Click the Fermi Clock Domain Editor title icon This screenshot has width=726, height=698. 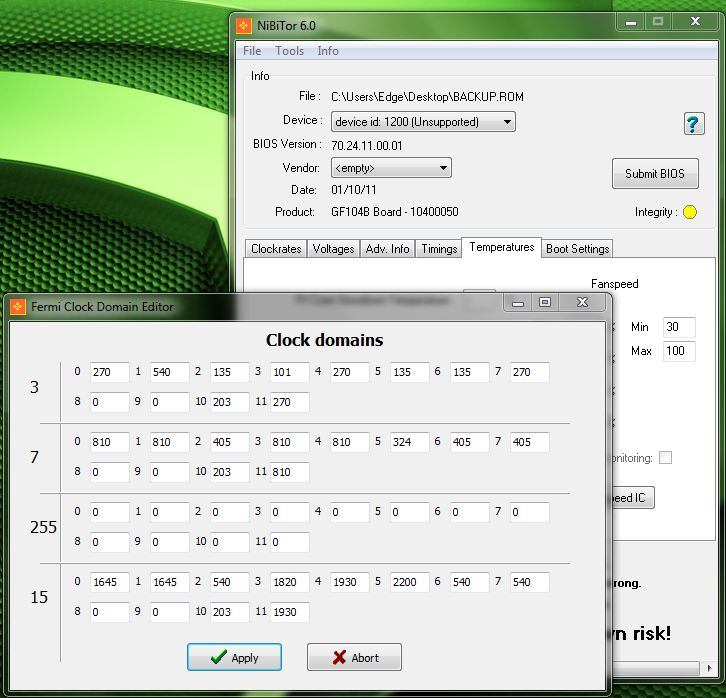coord(18,306)
